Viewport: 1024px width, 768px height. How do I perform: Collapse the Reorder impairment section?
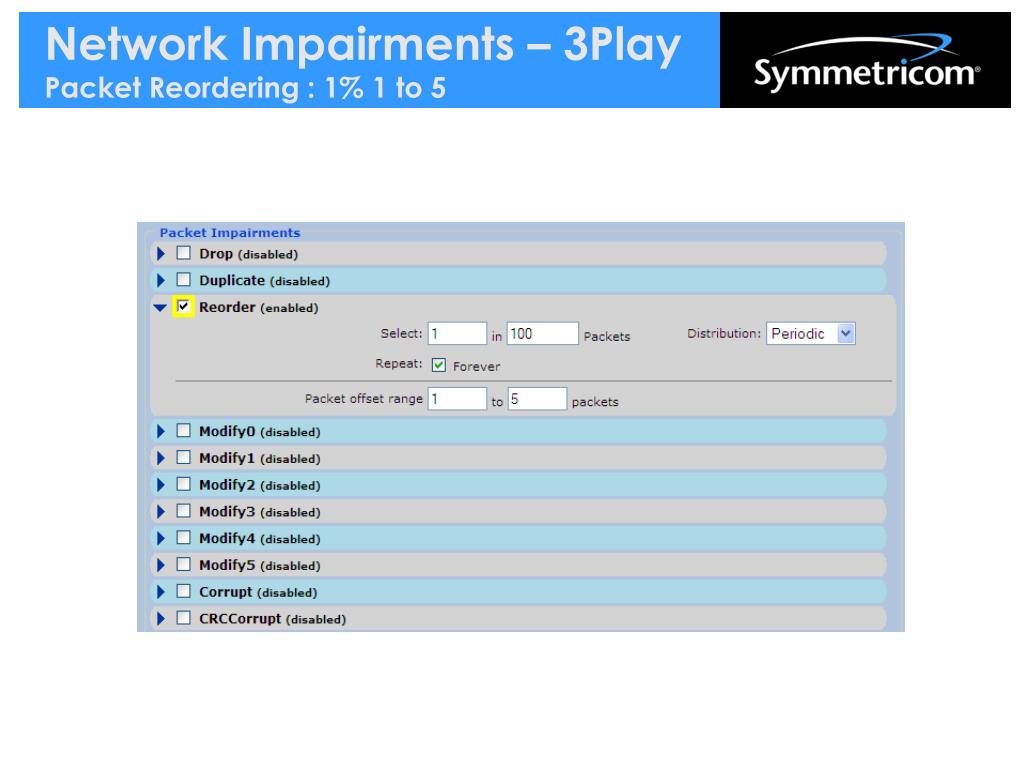point(160,307)
